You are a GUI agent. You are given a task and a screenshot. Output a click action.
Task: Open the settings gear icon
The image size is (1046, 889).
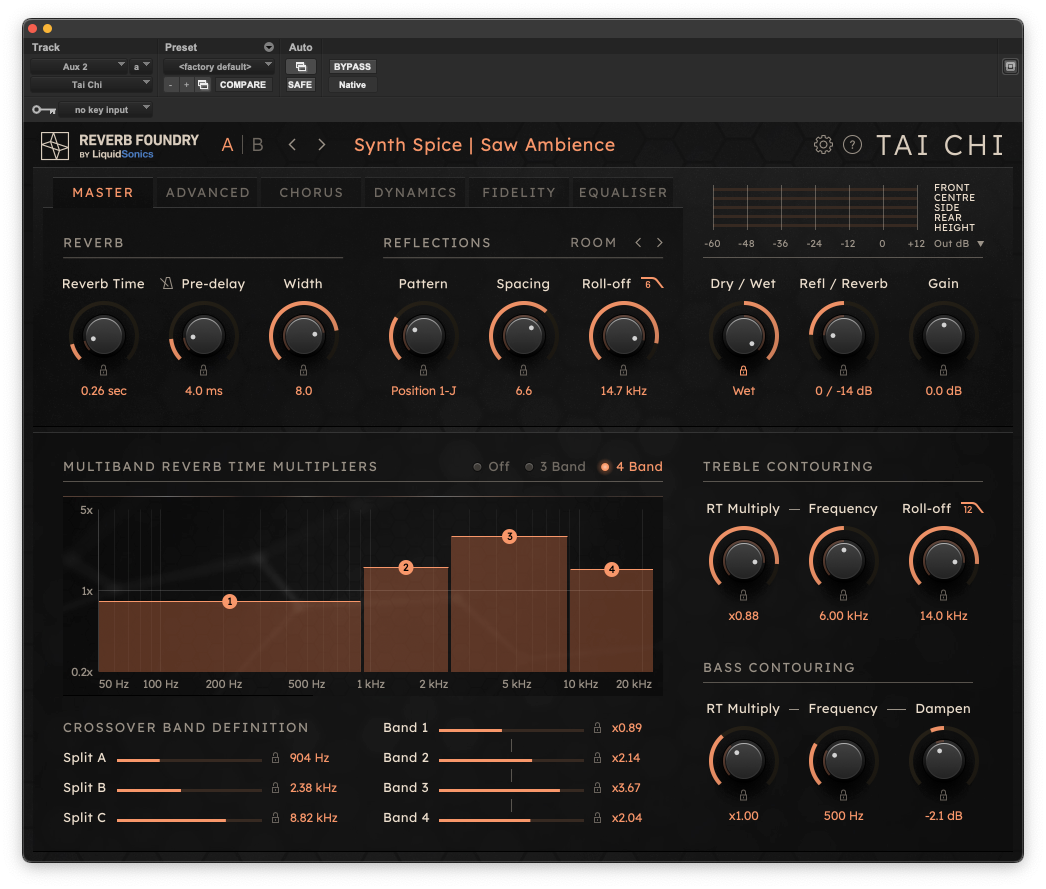click(823, 145)
